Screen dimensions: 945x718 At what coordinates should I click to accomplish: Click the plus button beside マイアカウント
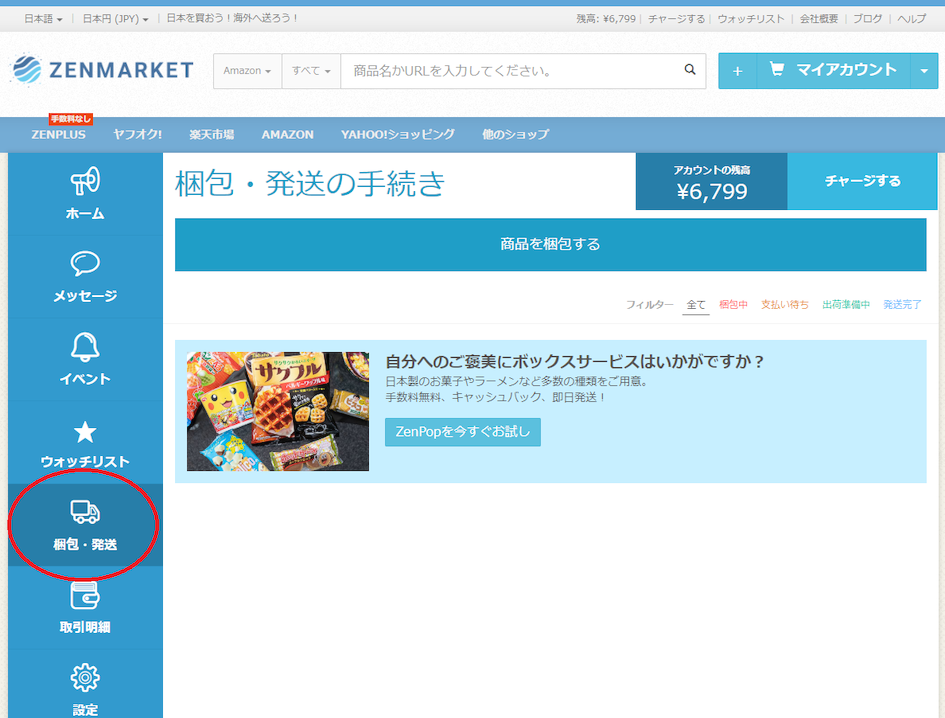click(x=737, y=71)
